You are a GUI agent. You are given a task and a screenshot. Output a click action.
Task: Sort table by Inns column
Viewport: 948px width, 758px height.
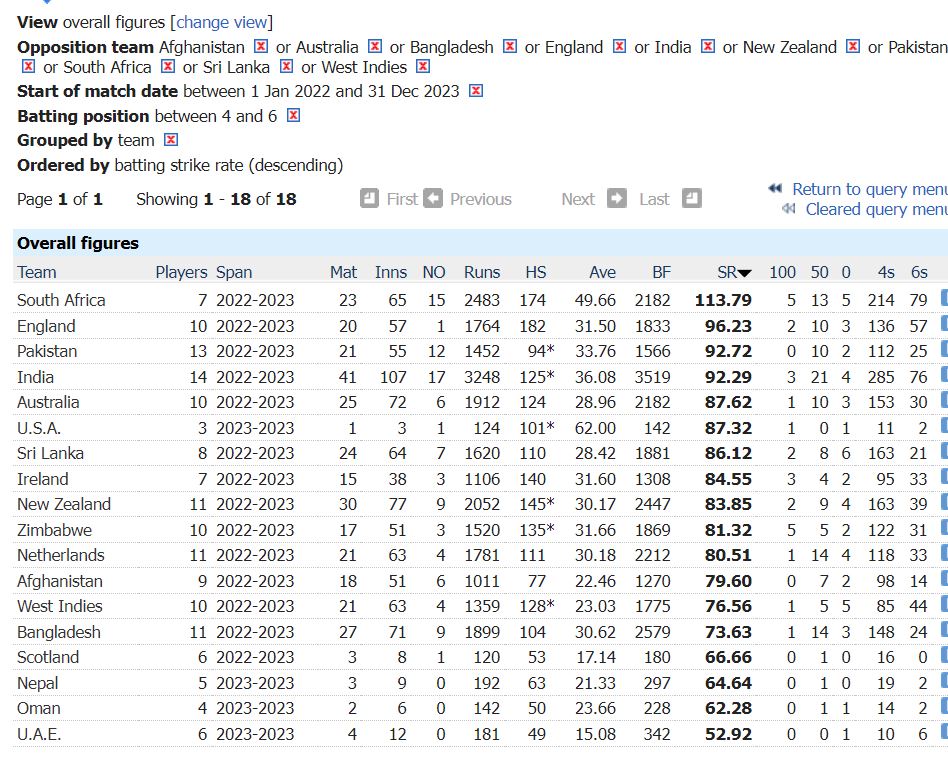[x=391, y=273]
